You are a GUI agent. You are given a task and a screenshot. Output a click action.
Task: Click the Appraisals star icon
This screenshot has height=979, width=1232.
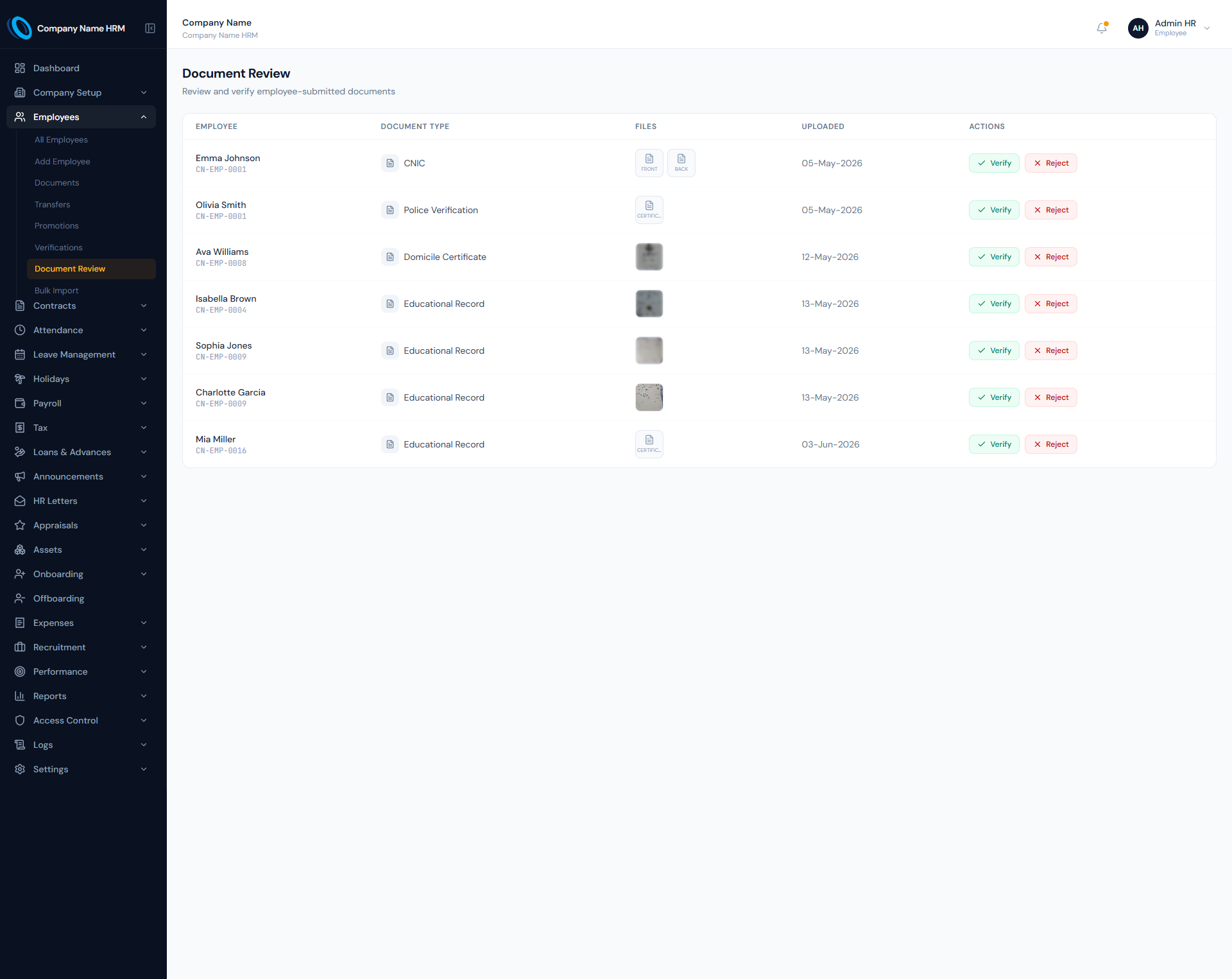(x=20, y=525)
